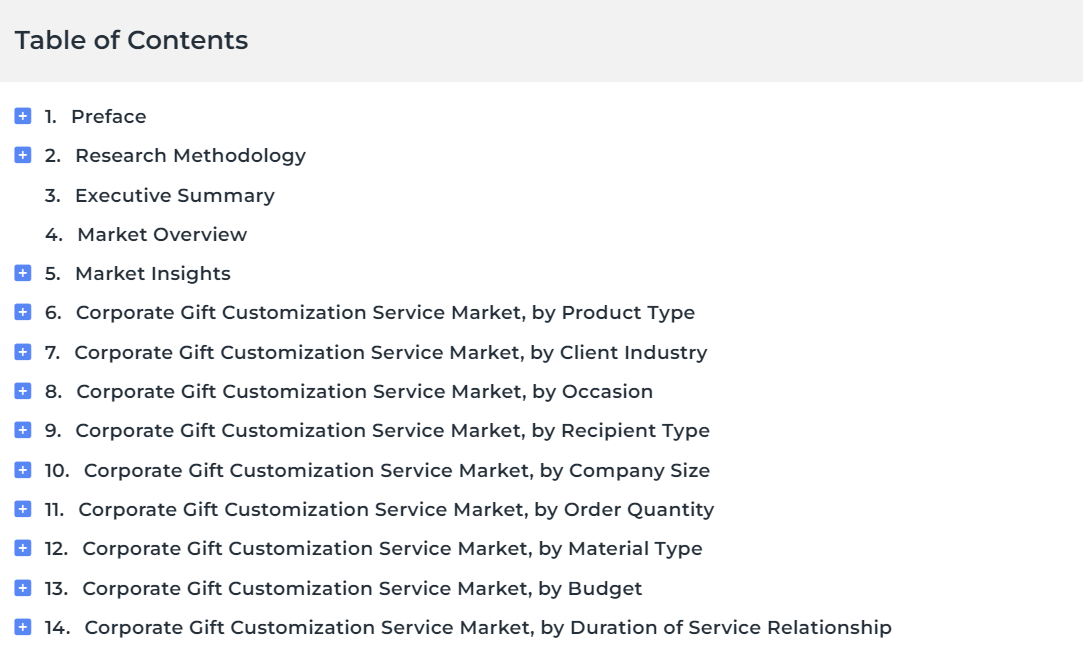Expand the Preface section plus icon
The width and height of the screenshot is (1083, 651).
coord(23,116)
